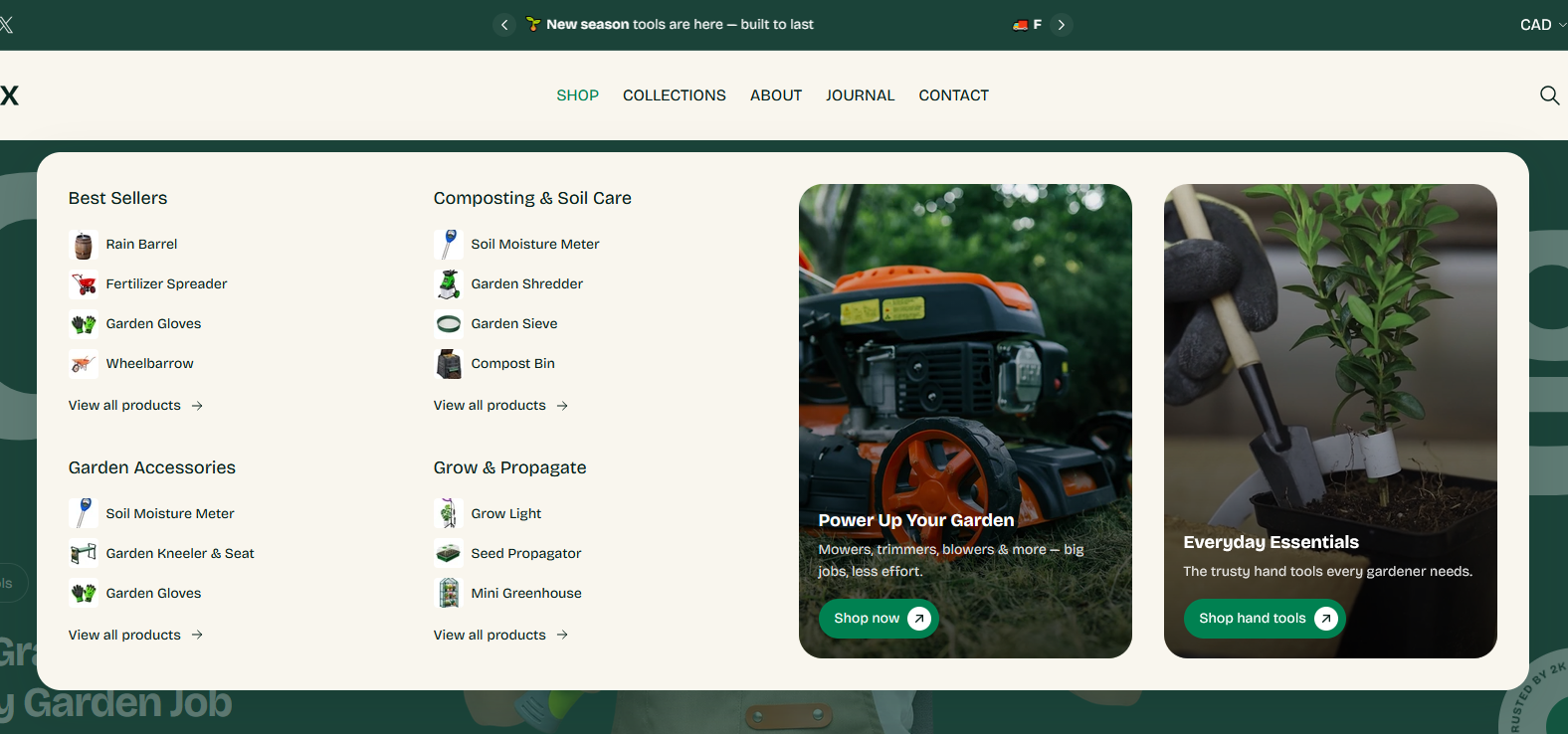
Task: Navigate to the ABOUT page
Action: (776, 95)
